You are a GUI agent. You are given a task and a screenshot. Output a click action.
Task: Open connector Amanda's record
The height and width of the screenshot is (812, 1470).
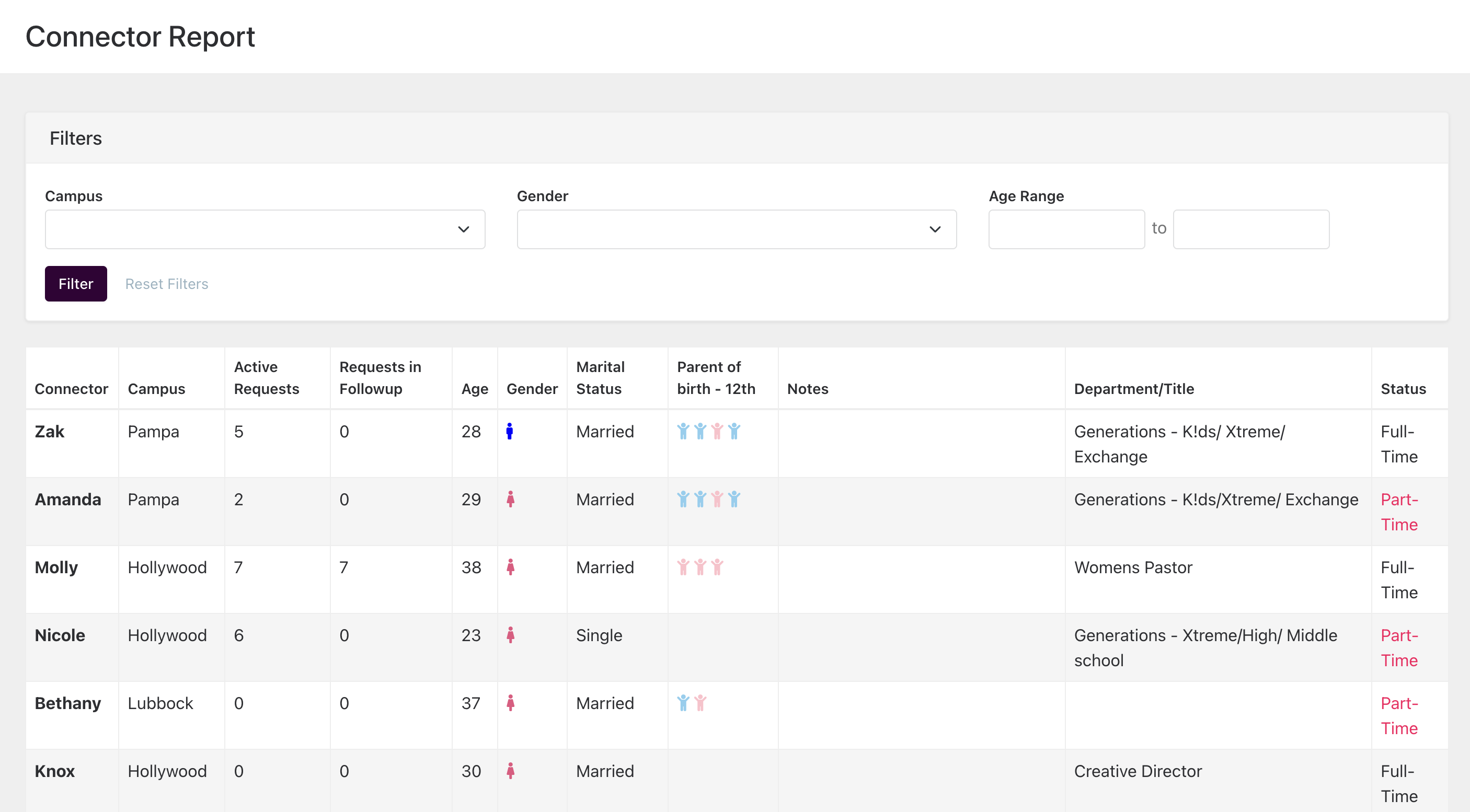(x=68, y=500)
